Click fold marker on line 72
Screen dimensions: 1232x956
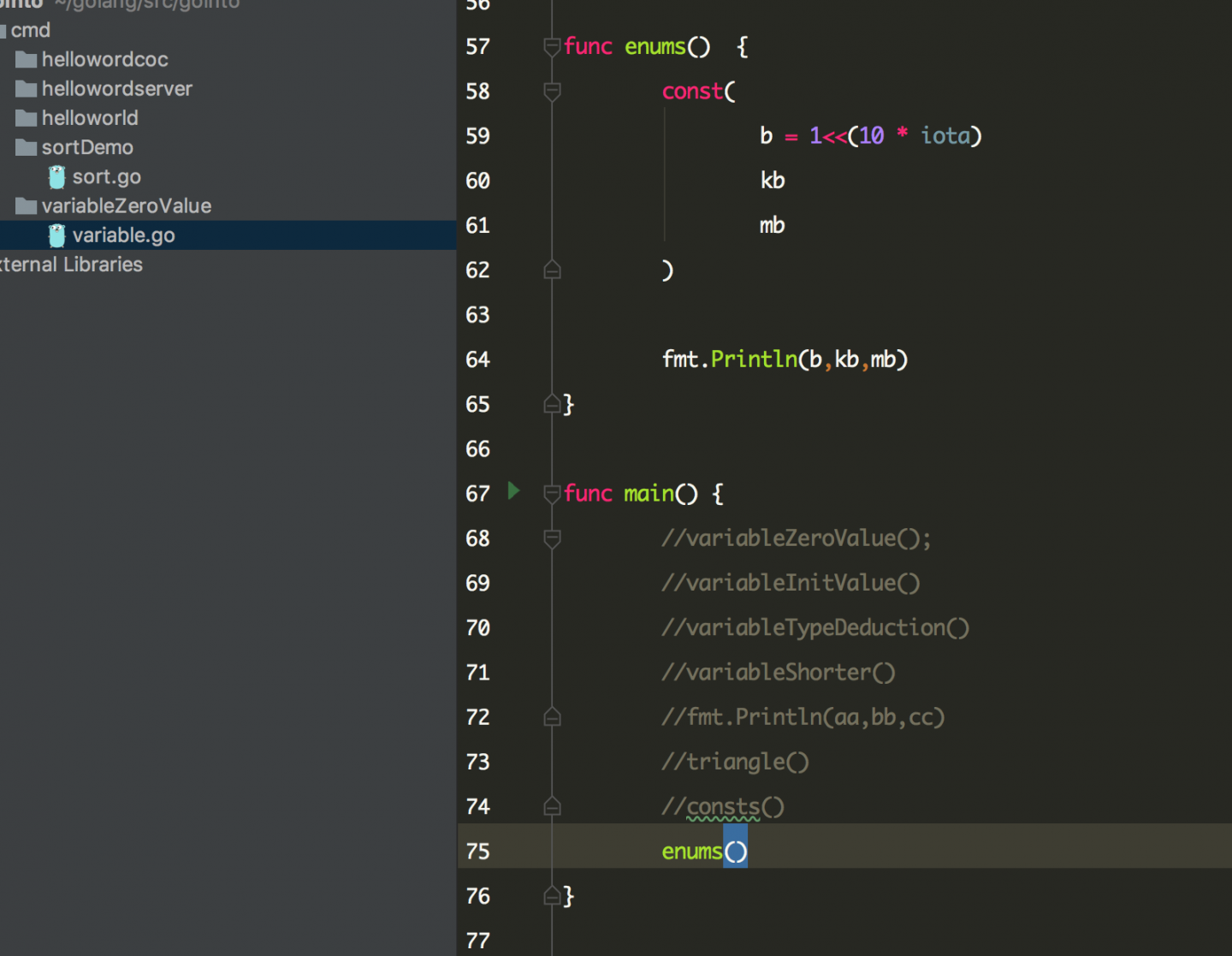[552, 717]
